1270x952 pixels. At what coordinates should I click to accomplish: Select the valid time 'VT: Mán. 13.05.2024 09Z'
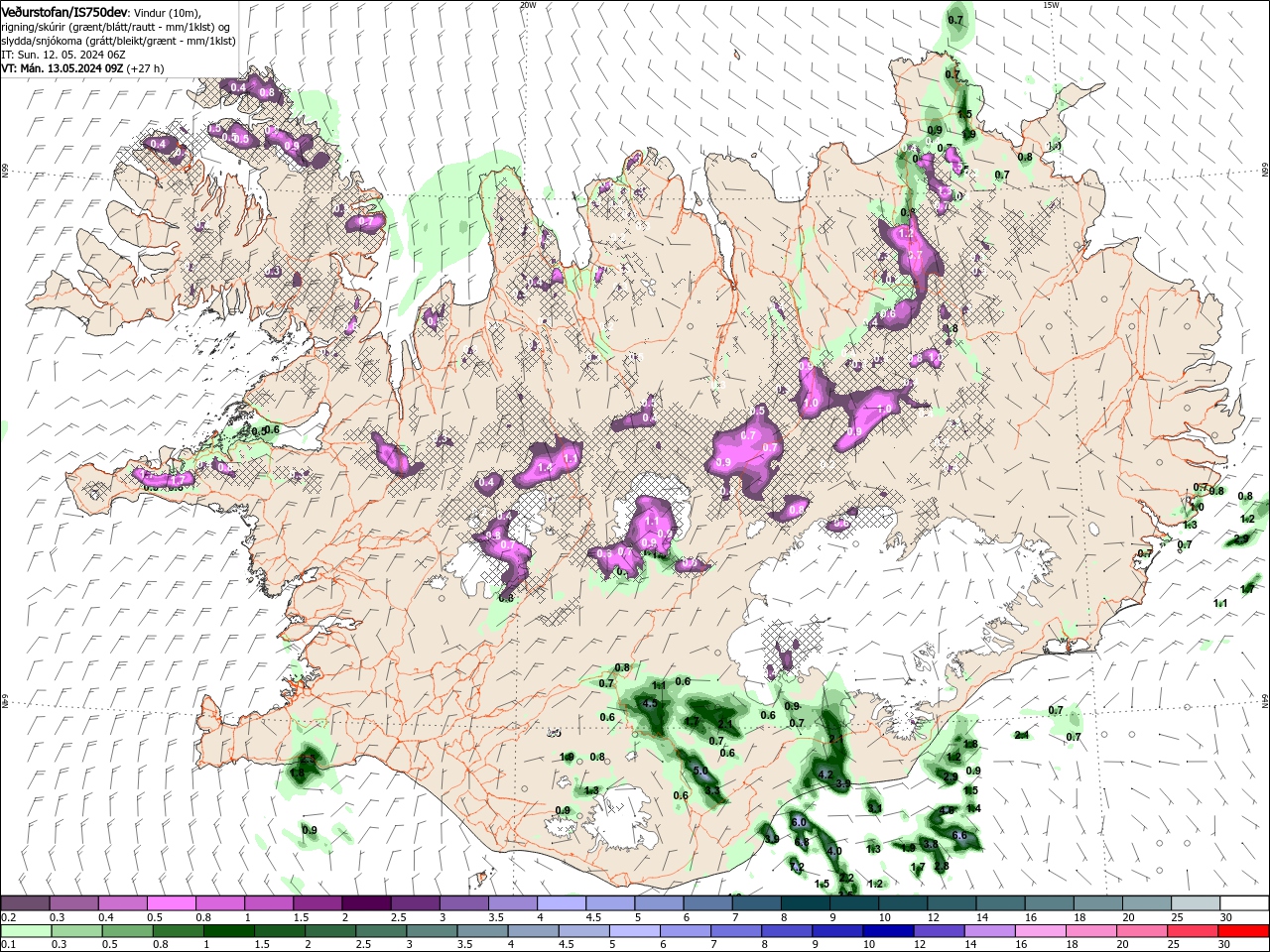[62, 68]
